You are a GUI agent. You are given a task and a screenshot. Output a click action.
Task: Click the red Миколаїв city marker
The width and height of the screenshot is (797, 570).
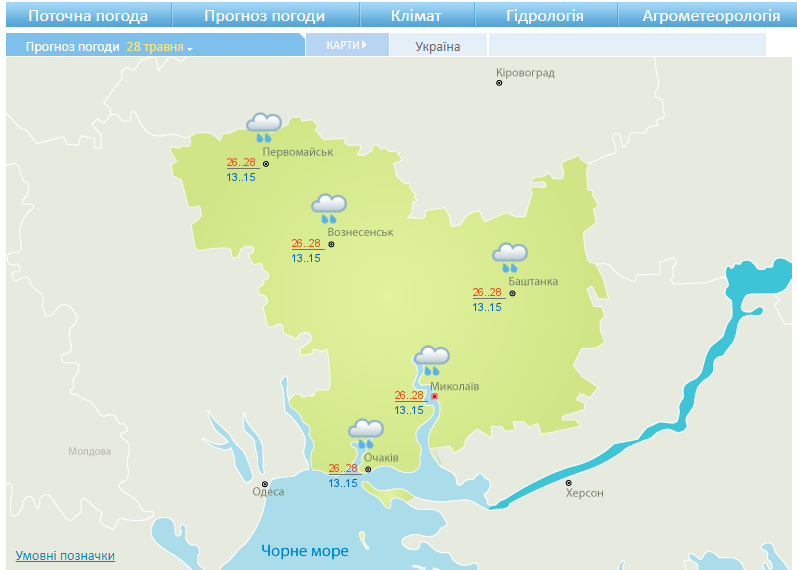(435, 396)
